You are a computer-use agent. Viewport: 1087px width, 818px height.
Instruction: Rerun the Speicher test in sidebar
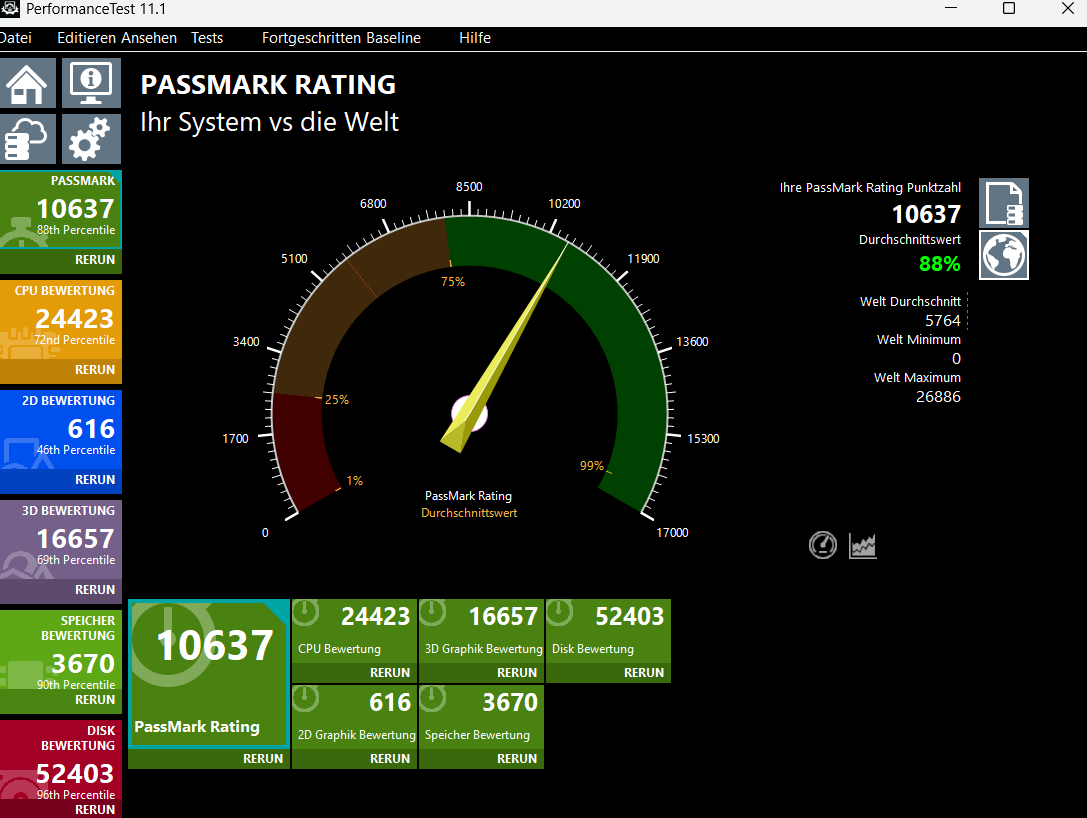(x=95, y=700)
